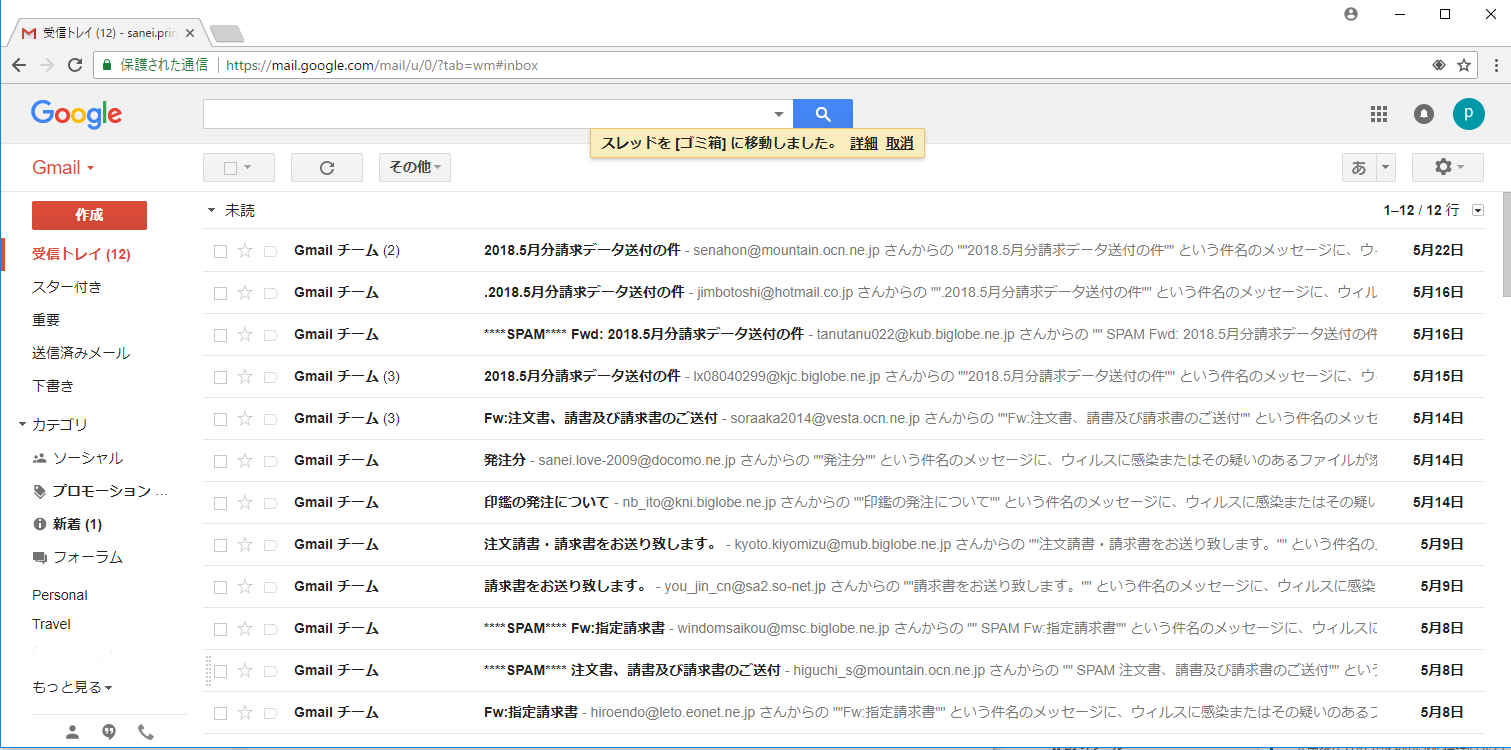Open Google notifications bell icon
Viewport: 1511px width, 750px height.
[1424, 114]
